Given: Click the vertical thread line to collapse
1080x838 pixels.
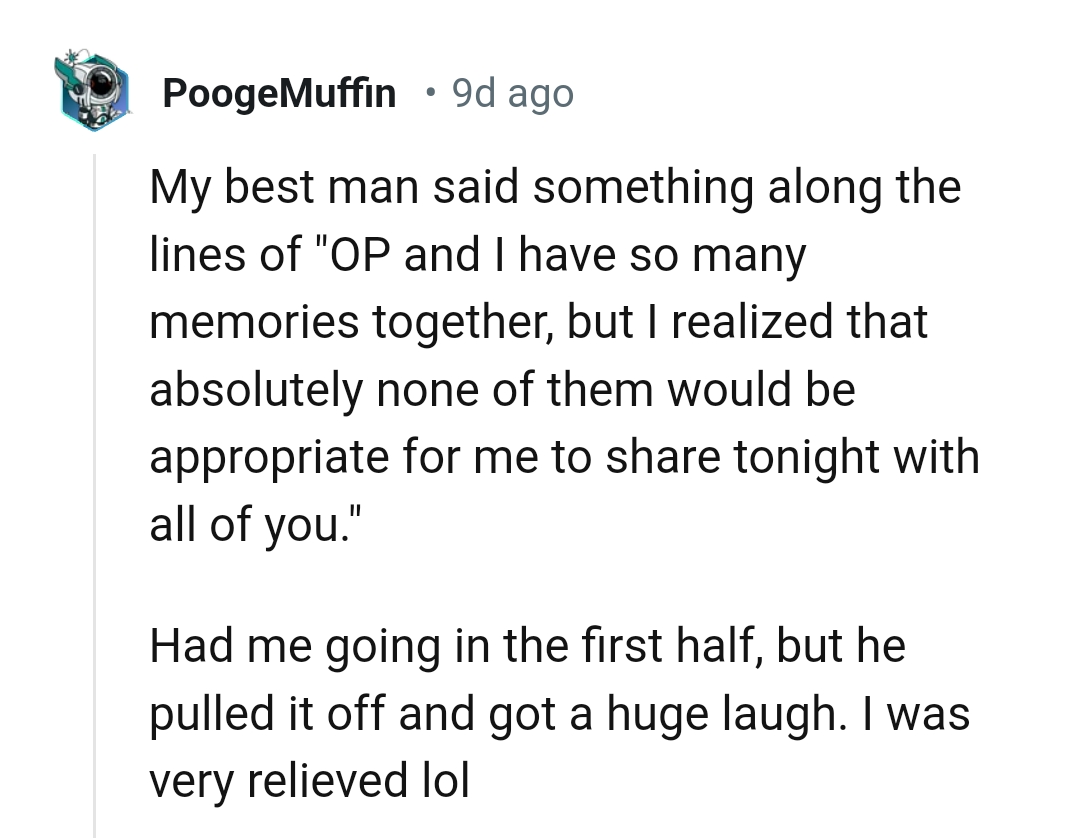Looking at the screenshot, I should pyautogui.click(x=96, y=450).
